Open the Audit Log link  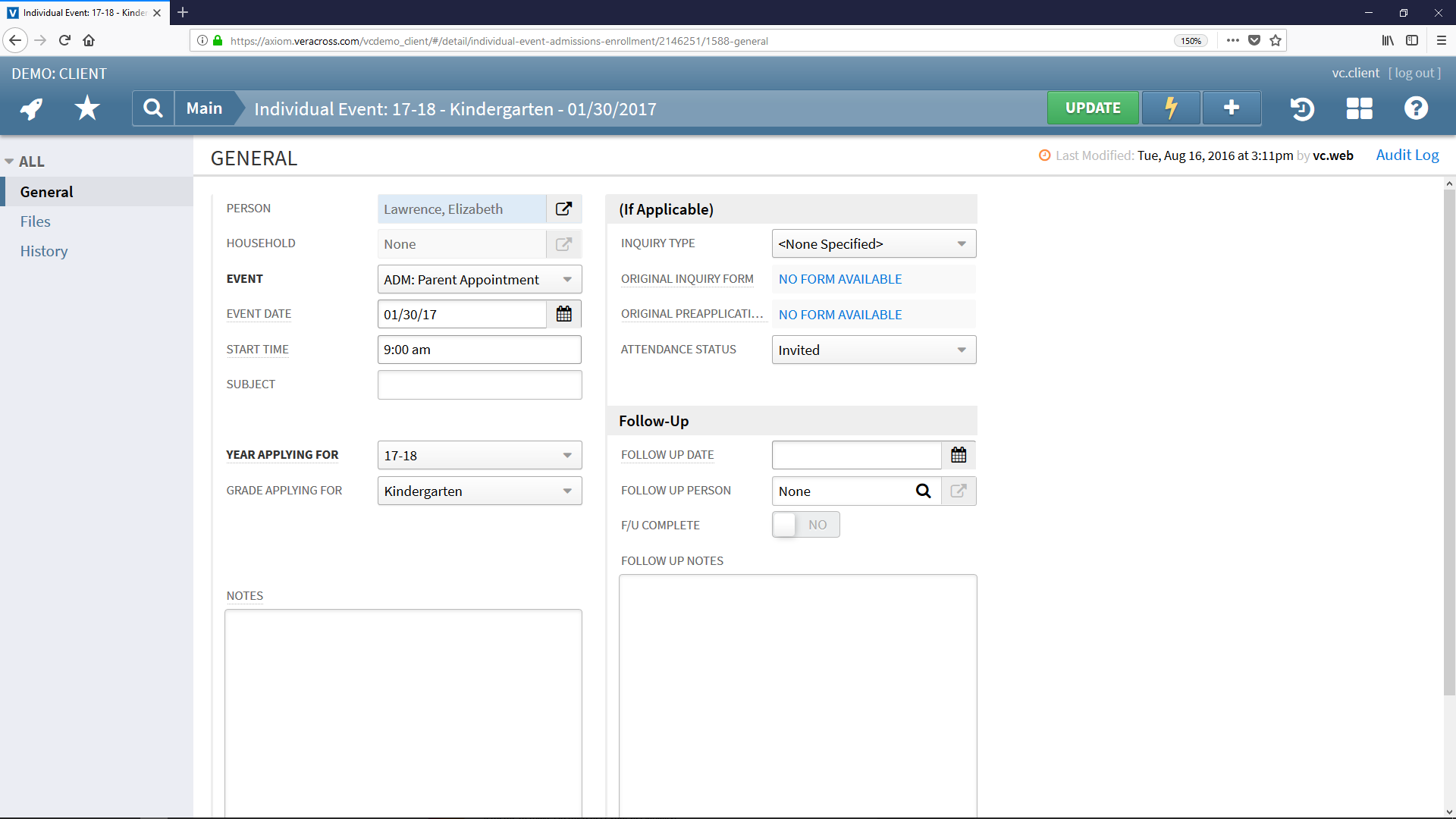click(1407, 155)
